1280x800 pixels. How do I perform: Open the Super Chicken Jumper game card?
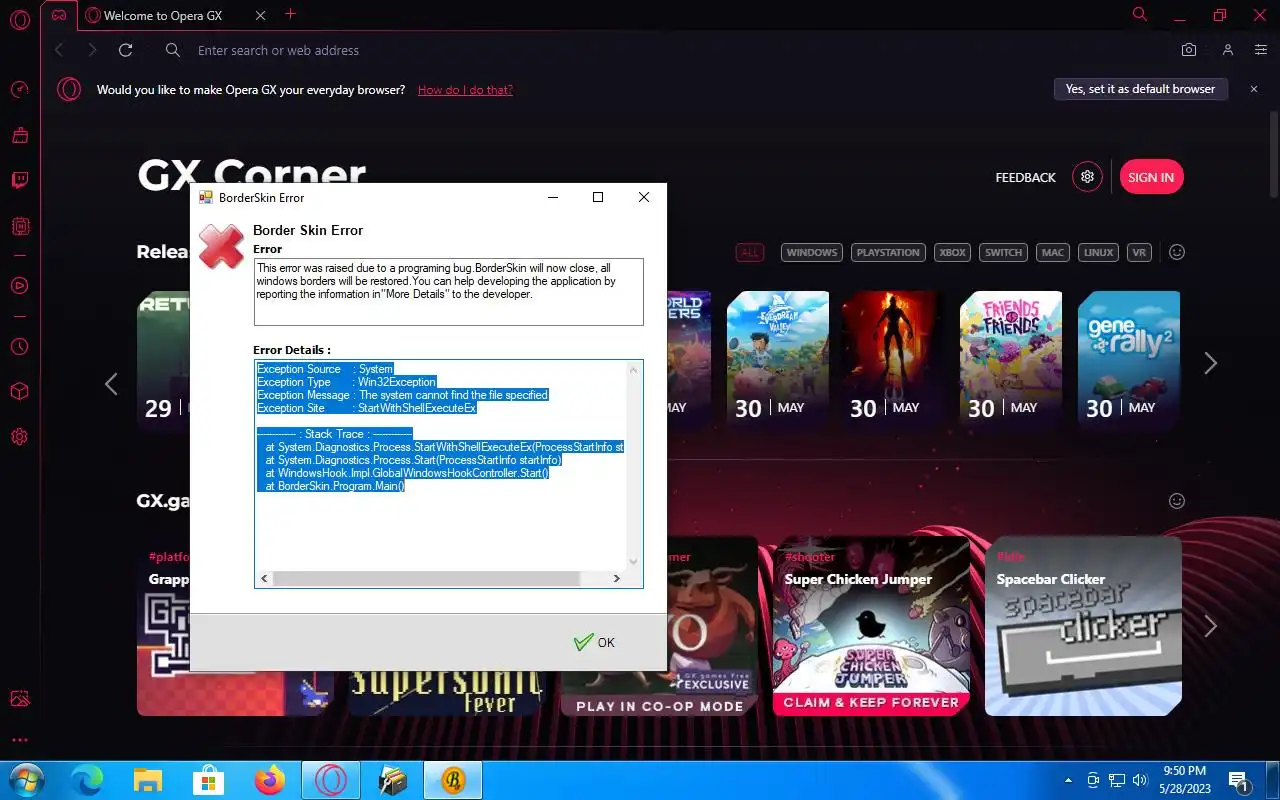point(871,626)
